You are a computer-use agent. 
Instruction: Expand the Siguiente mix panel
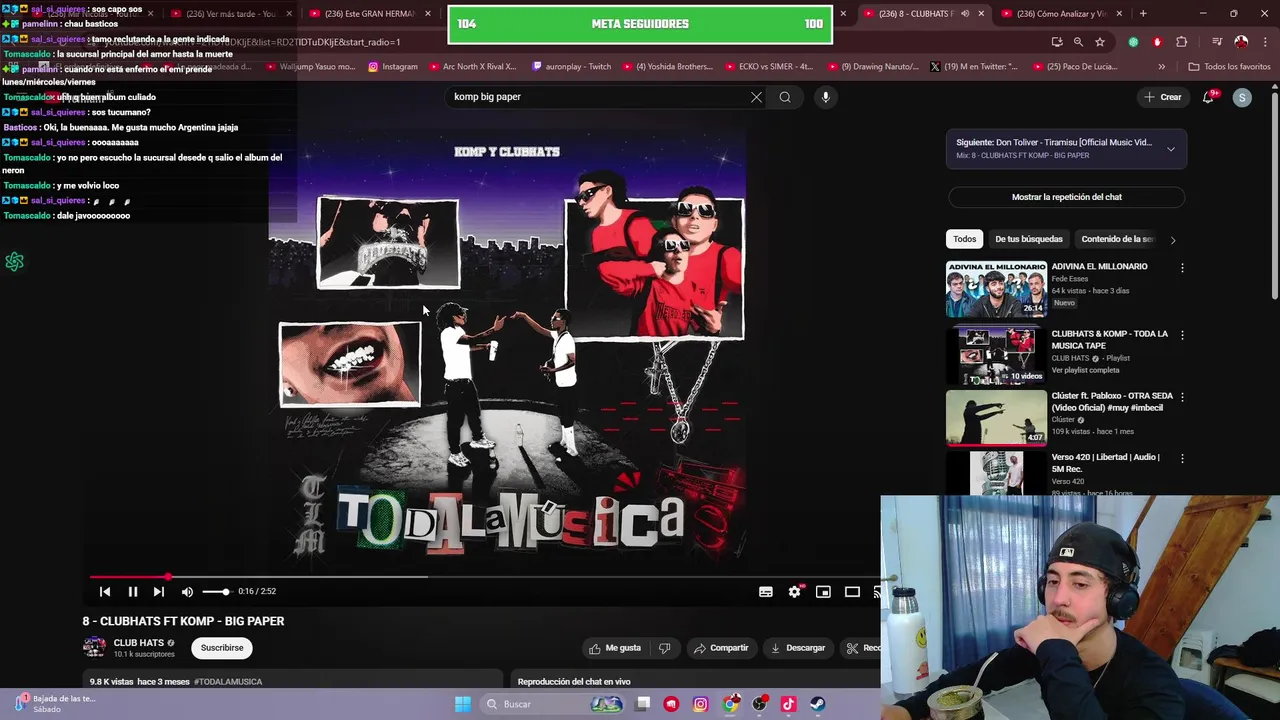[x=1171, y=149]
